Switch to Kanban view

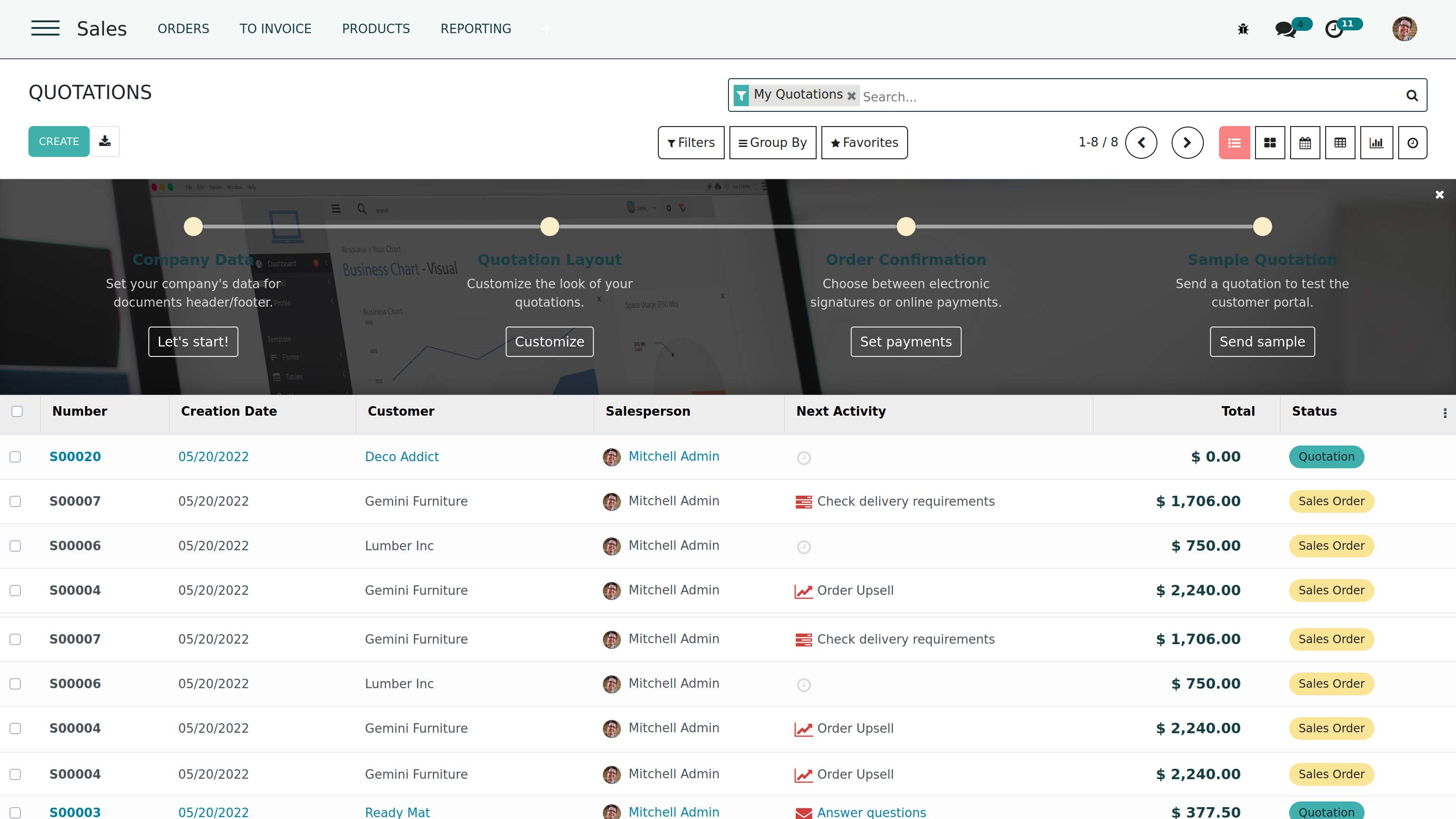click(x=1269, y=143)
